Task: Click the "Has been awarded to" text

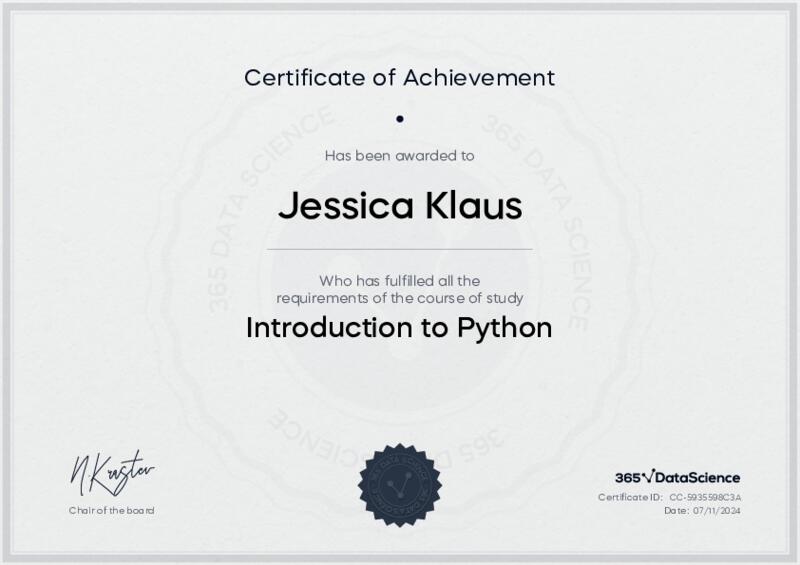Action: point(400,155)
